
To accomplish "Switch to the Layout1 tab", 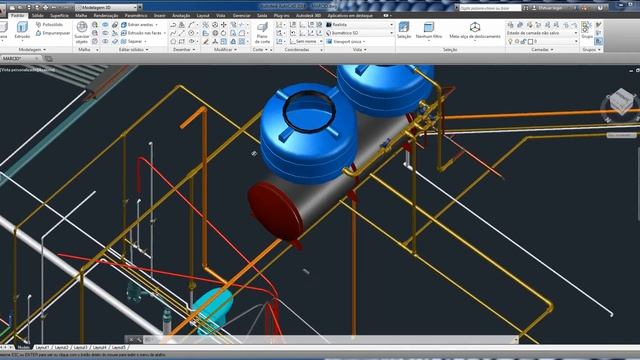I will pos(42,347).
